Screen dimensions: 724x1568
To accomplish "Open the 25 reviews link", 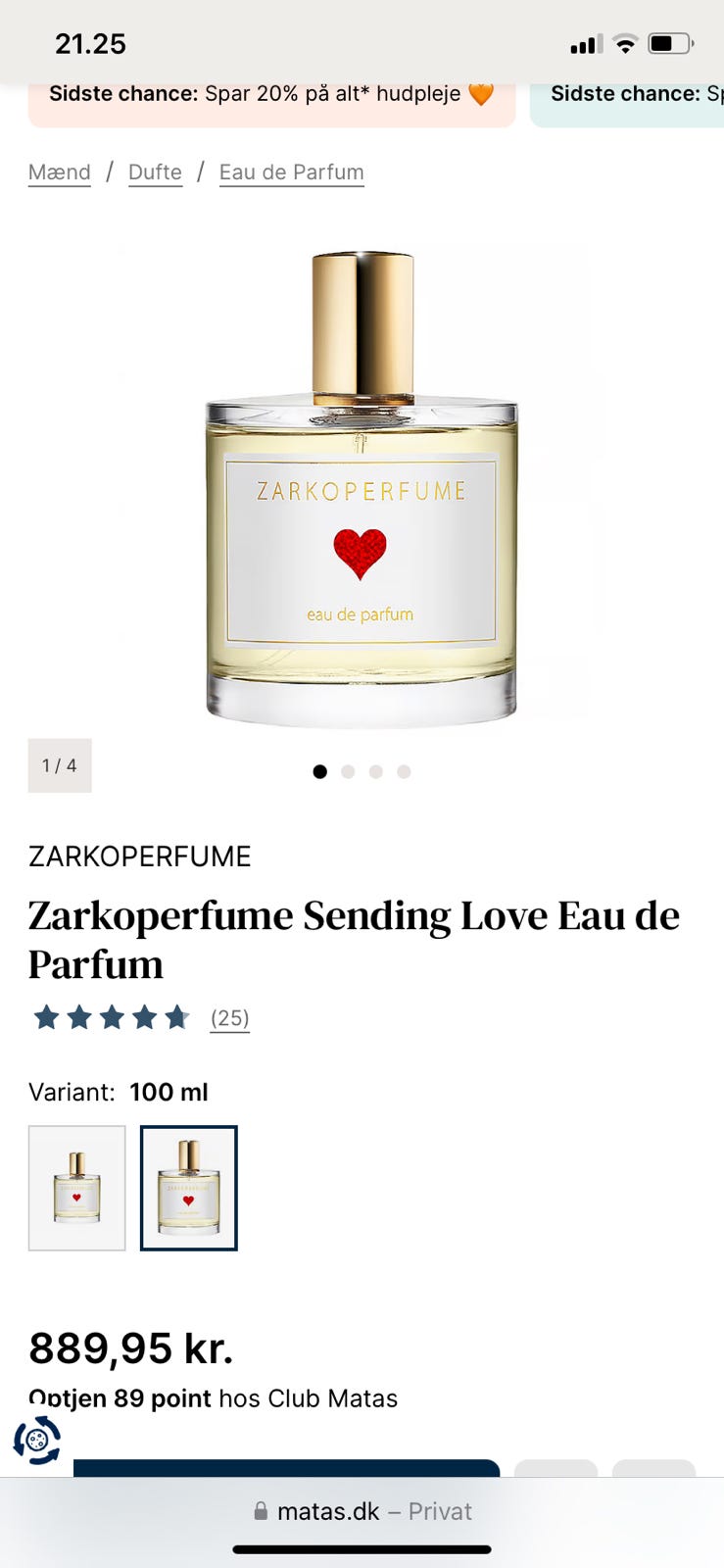I will 230,1018.
